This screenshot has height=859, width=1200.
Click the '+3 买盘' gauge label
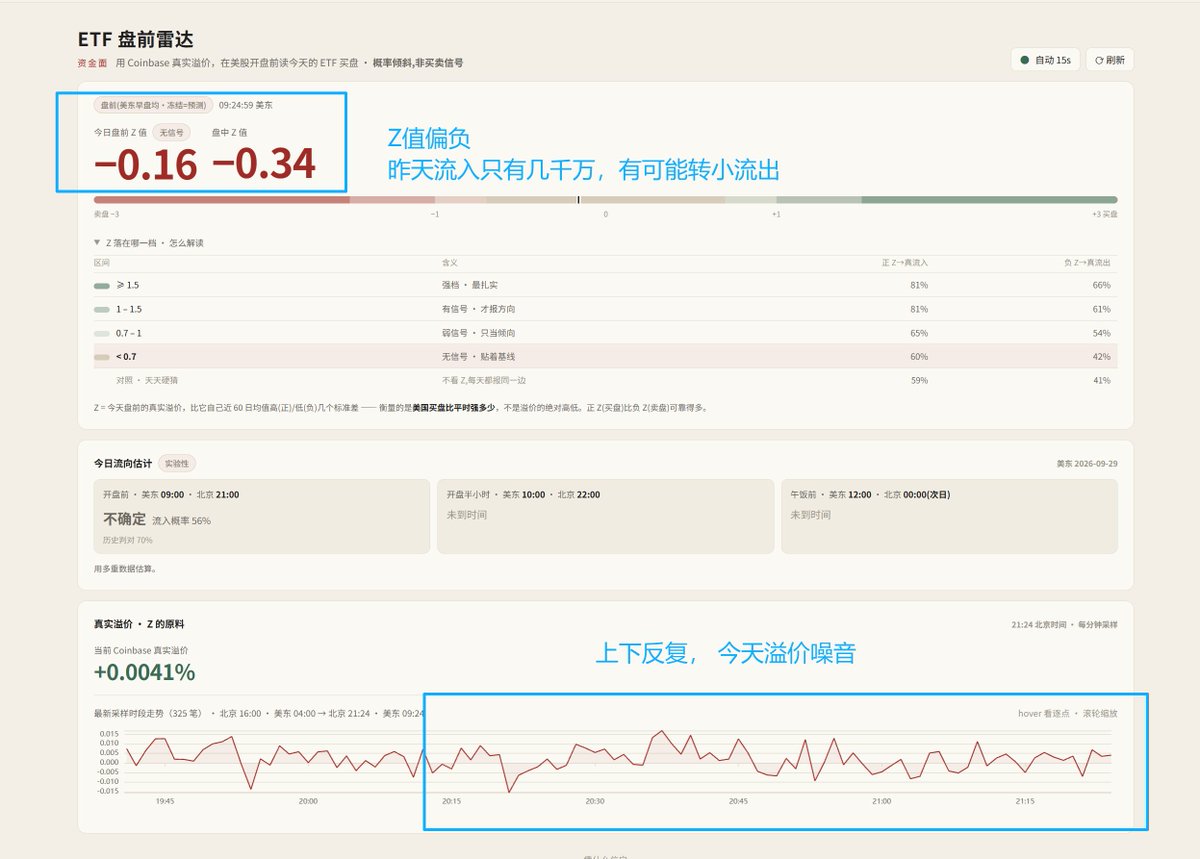(x=1104, y=215)
